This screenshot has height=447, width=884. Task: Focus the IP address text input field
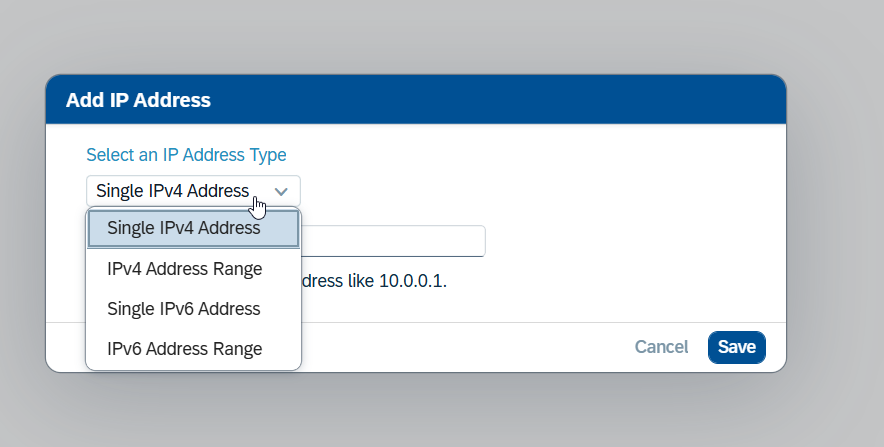pyautogui.click(x=393, y=241)
